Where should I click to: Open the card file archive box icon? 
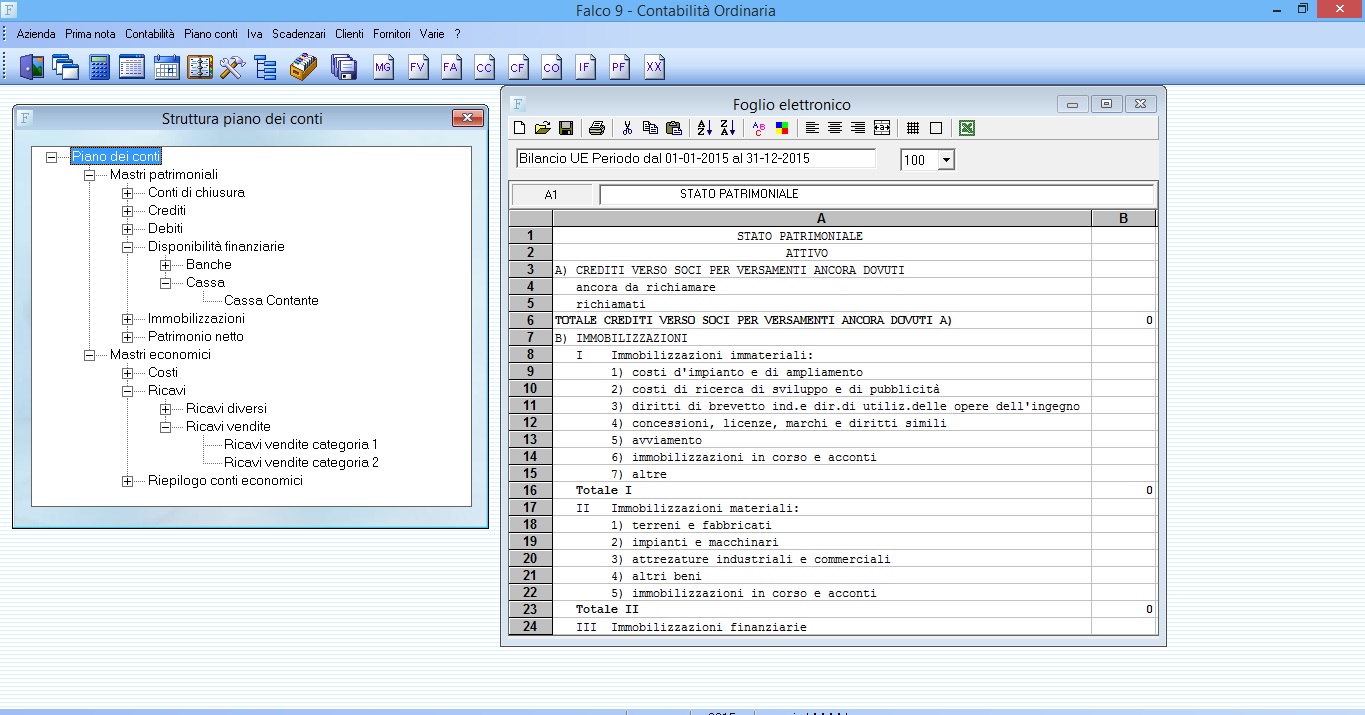point(303,67)
